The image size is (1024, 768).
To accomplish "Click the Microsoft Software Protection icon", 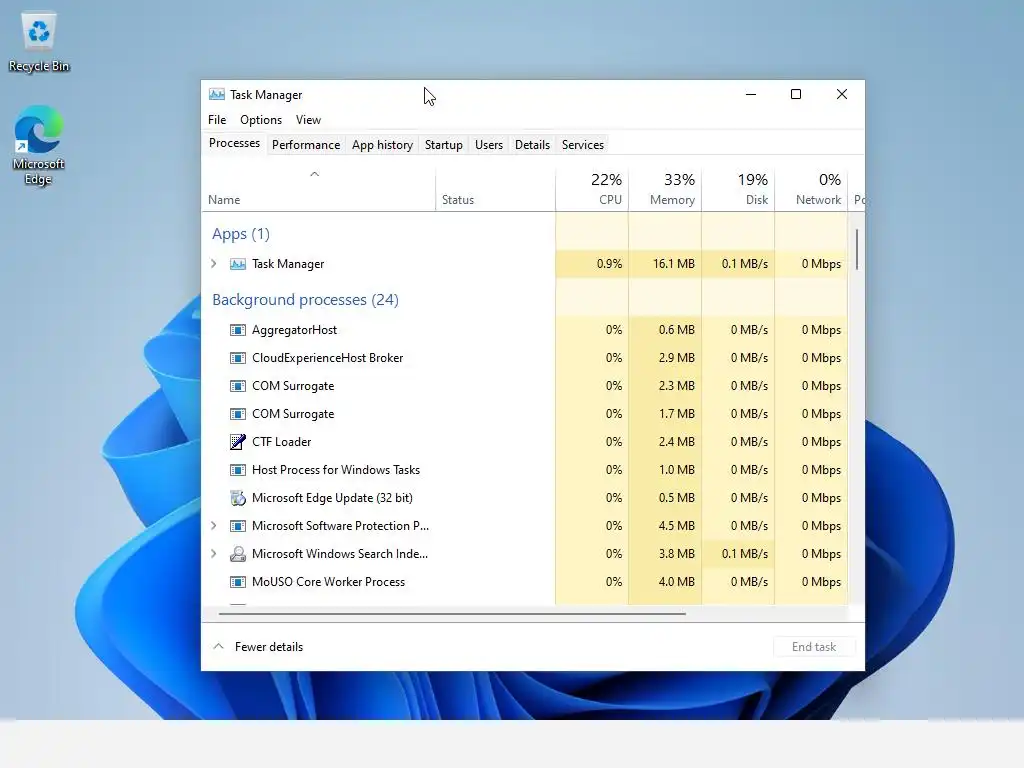I will [238, 526].
